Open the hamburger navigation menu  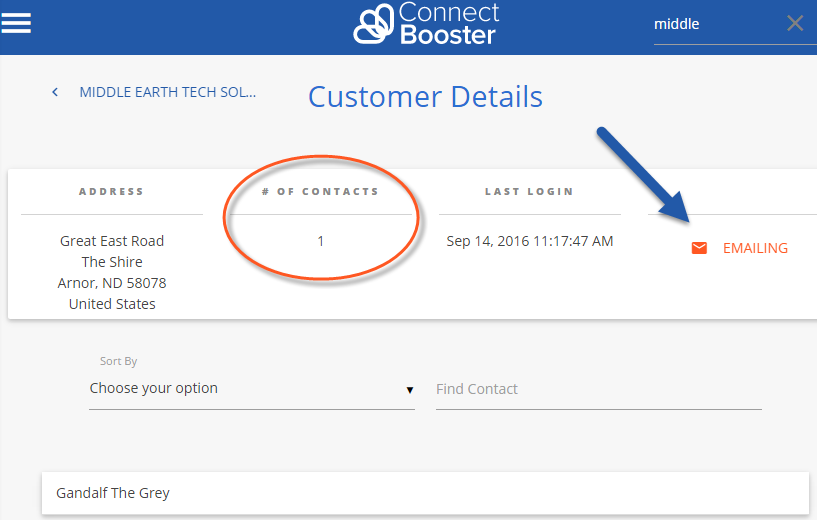coord(16,23)
